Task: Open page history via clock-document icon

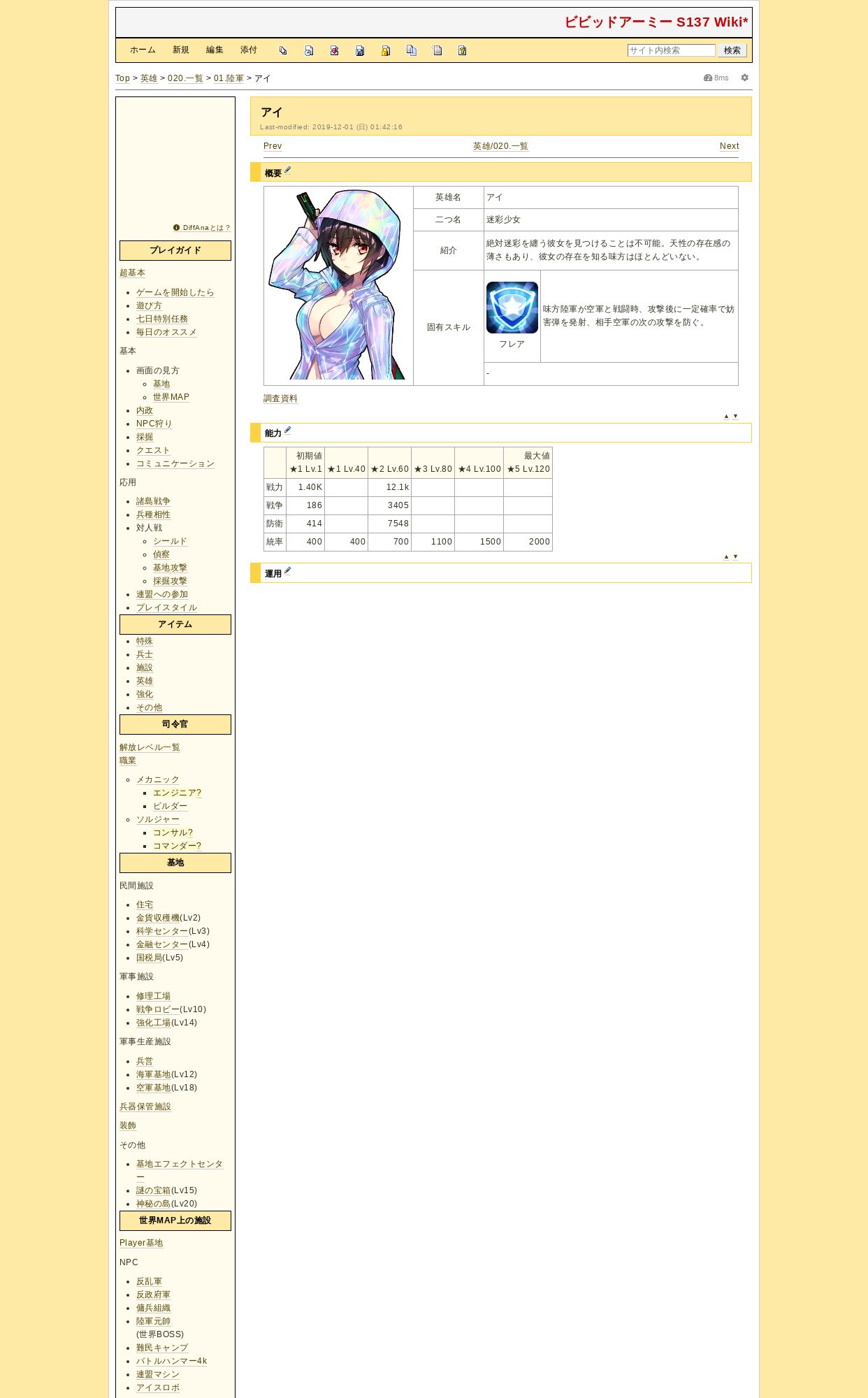Action: [309, 50]
